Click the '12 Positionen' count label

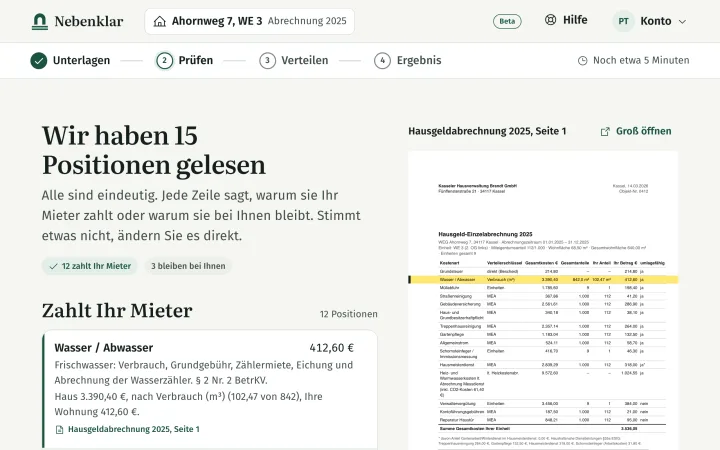pyautogui.click(x=349, y=314)
